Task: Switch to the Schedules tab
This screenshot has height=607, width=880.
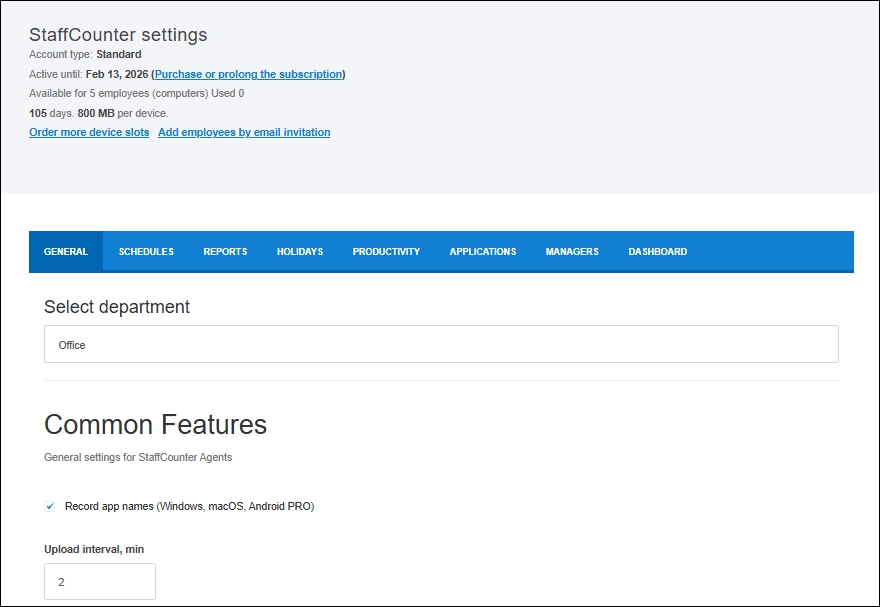Action: pyautogui.click(x=146, y=251)
